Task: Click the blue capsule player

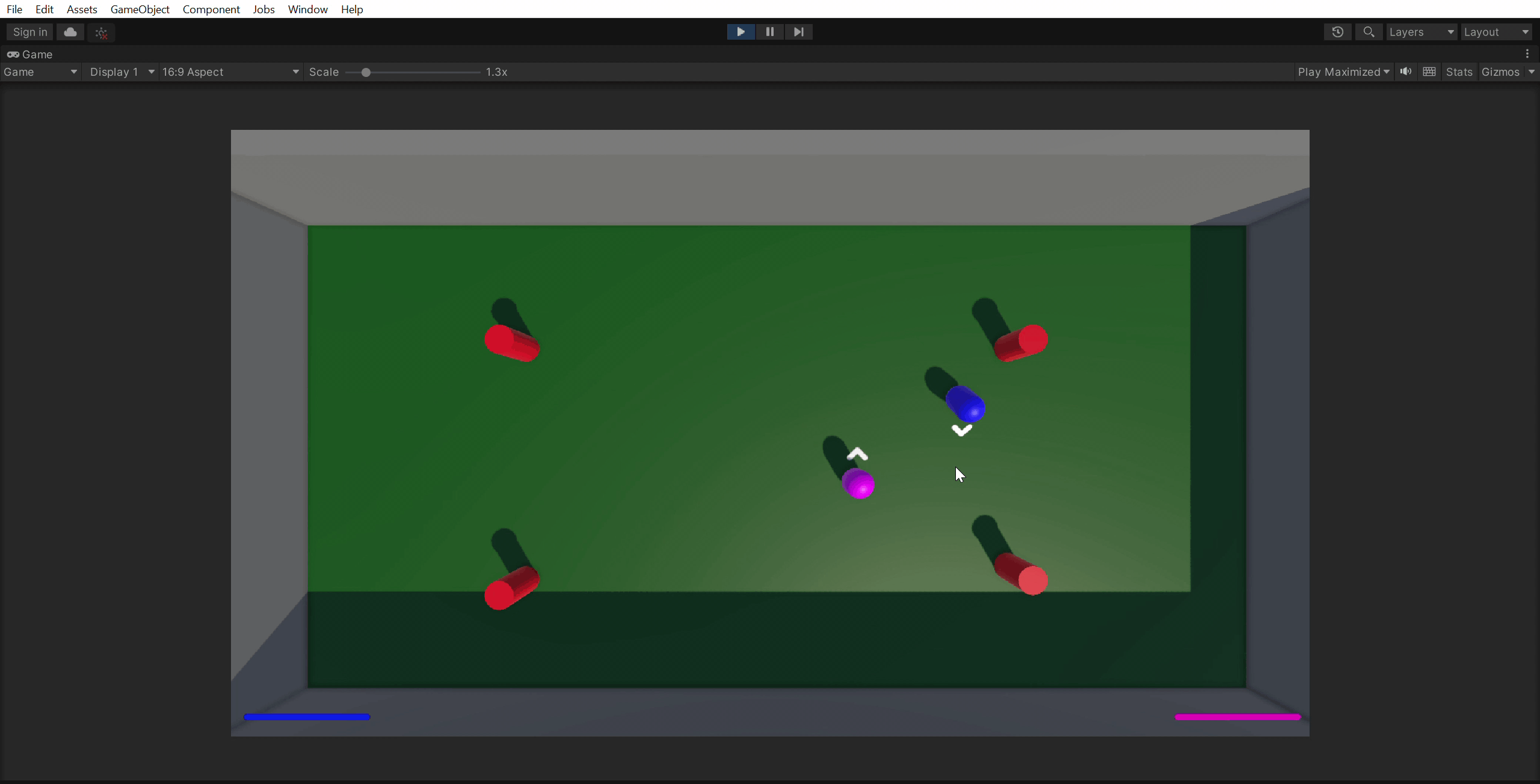Action: 966,404
